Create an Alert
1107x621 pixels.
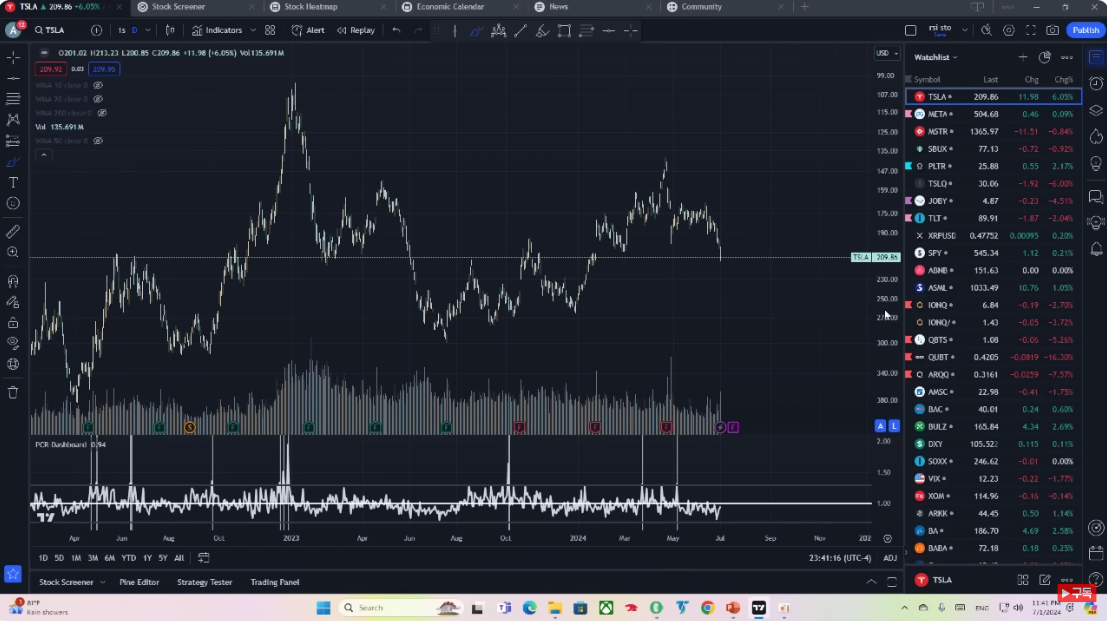point(308,30)
